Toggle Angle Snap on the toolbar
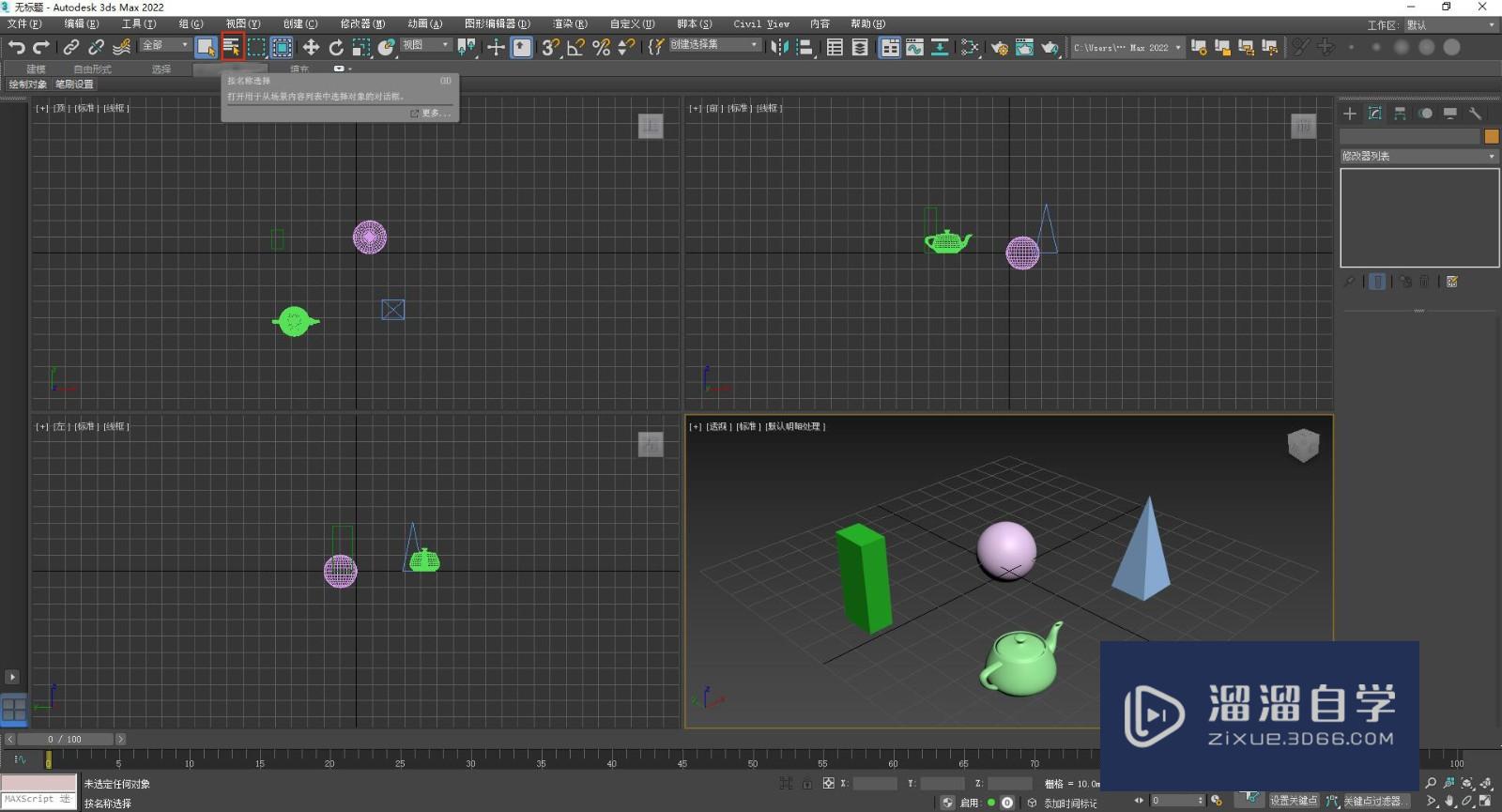The width and height of the screenshot is (1502, 812). 576,47
